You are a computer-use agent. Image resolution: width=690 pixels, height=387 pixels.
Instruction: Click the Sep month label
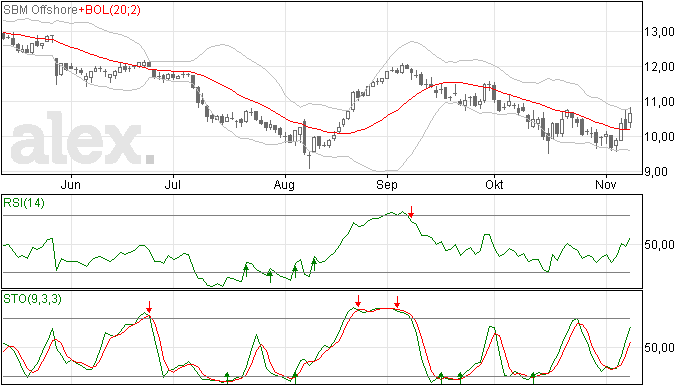[386, 184]
